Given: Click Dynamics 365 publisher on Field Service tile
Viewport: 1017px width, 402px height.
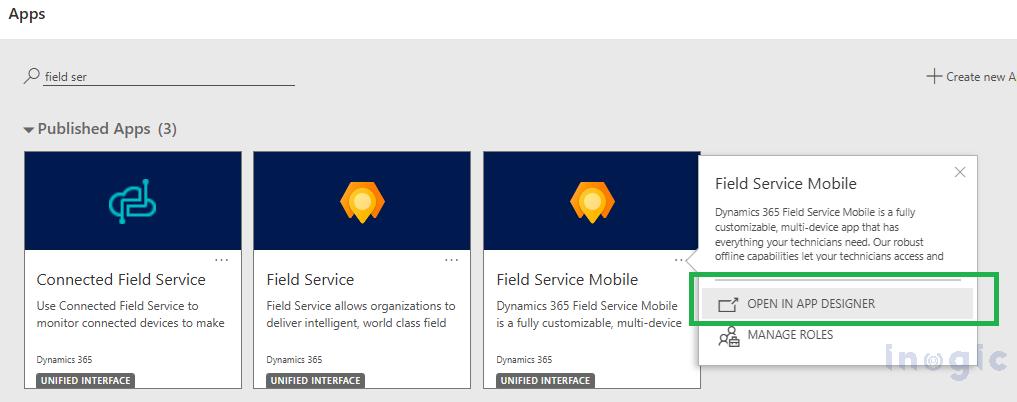Looking at the screenshot, I should coord(294,359).
